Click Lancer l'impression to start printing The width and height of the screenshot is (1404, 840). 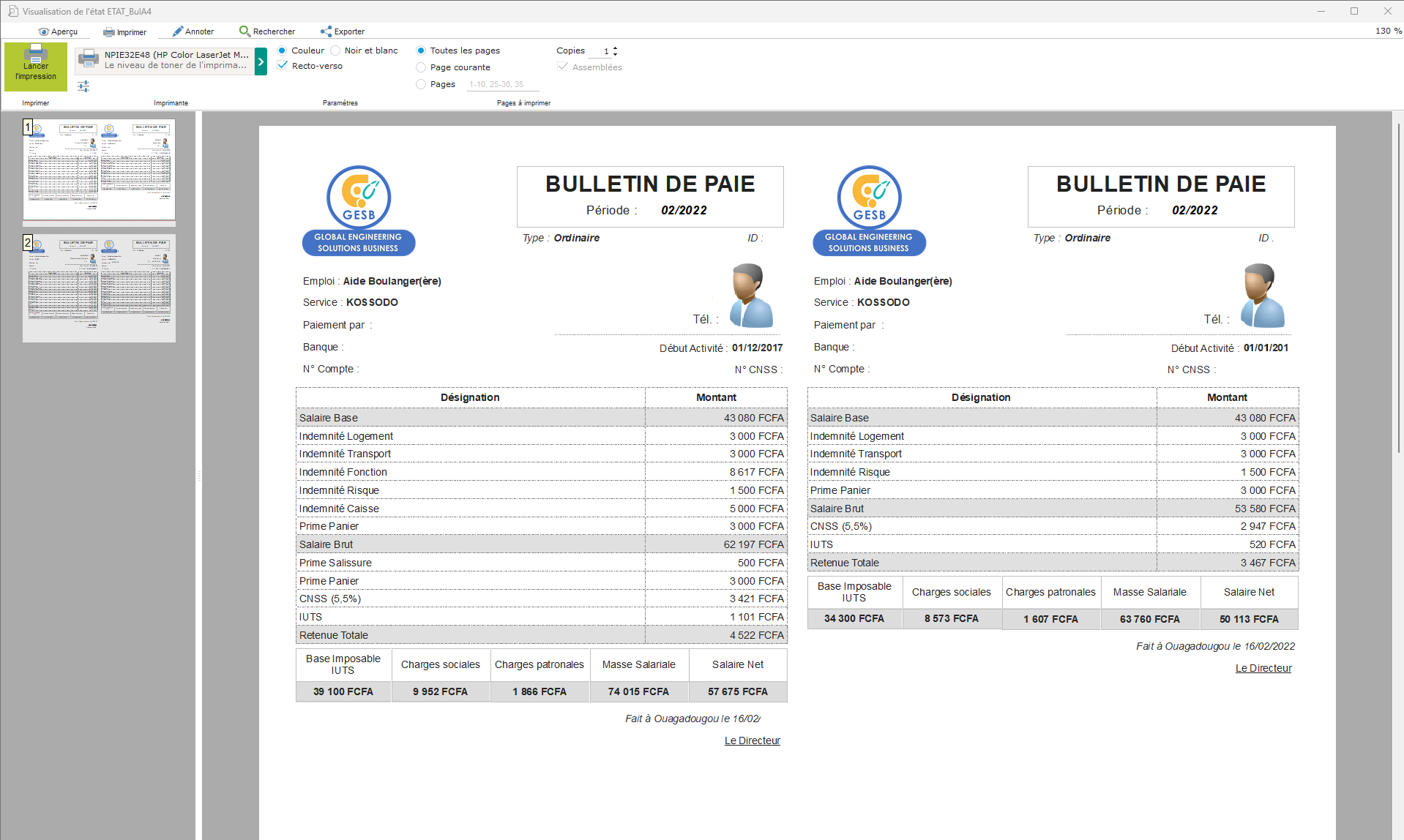35,66
